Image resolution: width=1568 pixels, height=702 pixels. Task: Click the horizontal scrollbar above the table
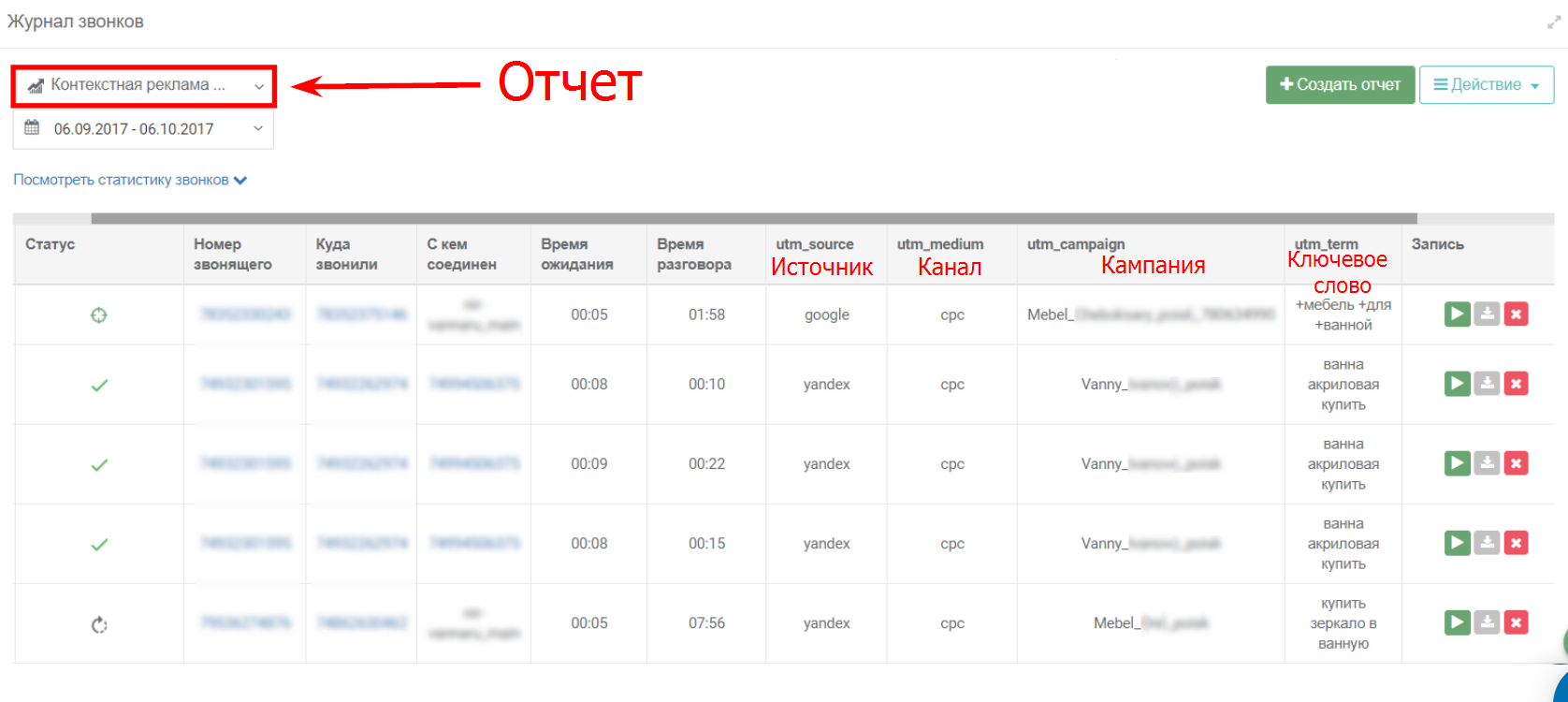click(753, 219)
